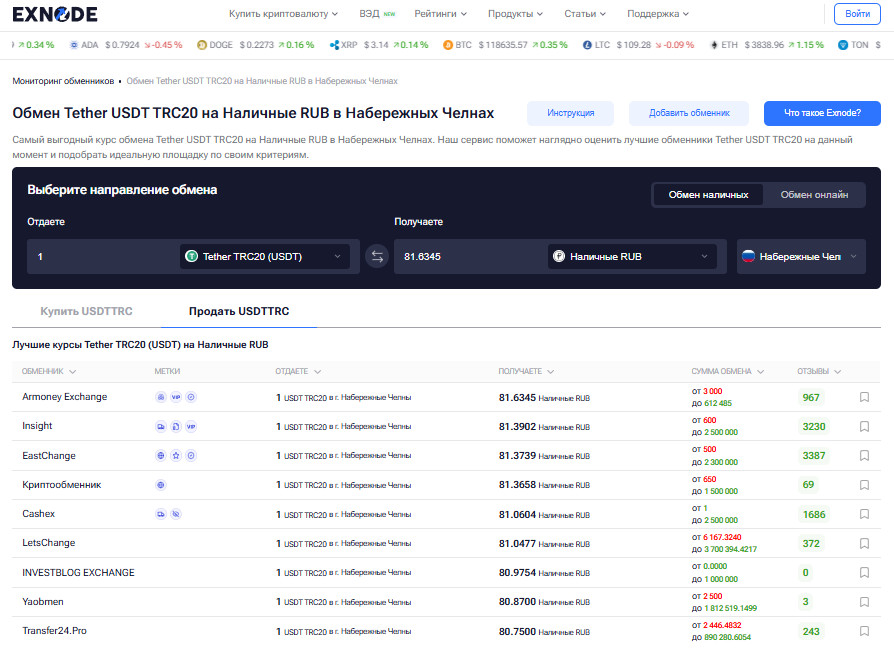
Task: Expand the Набережные Челны city selector
Action: pos(799,257)
